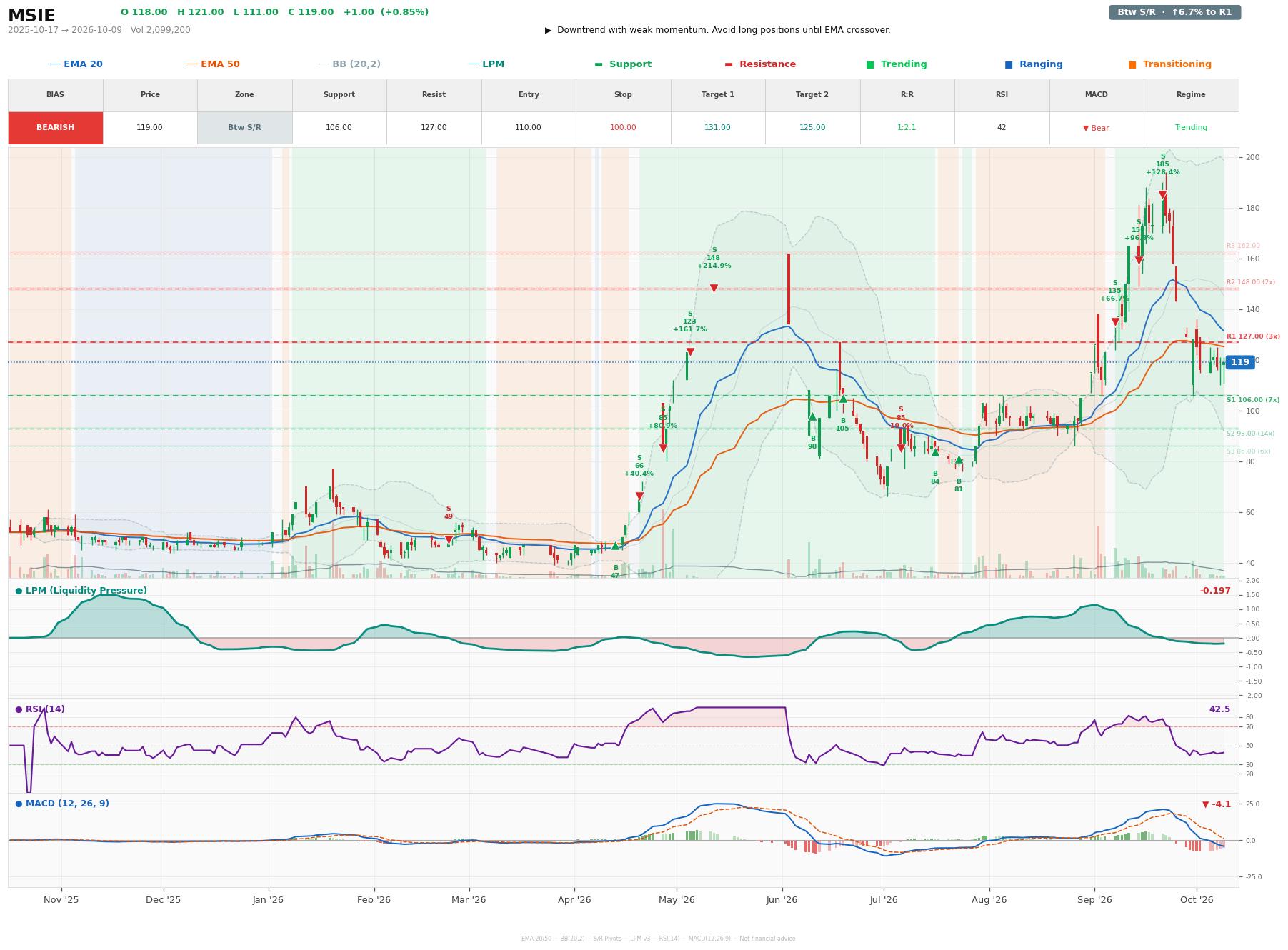This screenshot has width=1288, height=950.
Task: Click the S2 93.00 (14x) support label
Action: point(1250,434)
